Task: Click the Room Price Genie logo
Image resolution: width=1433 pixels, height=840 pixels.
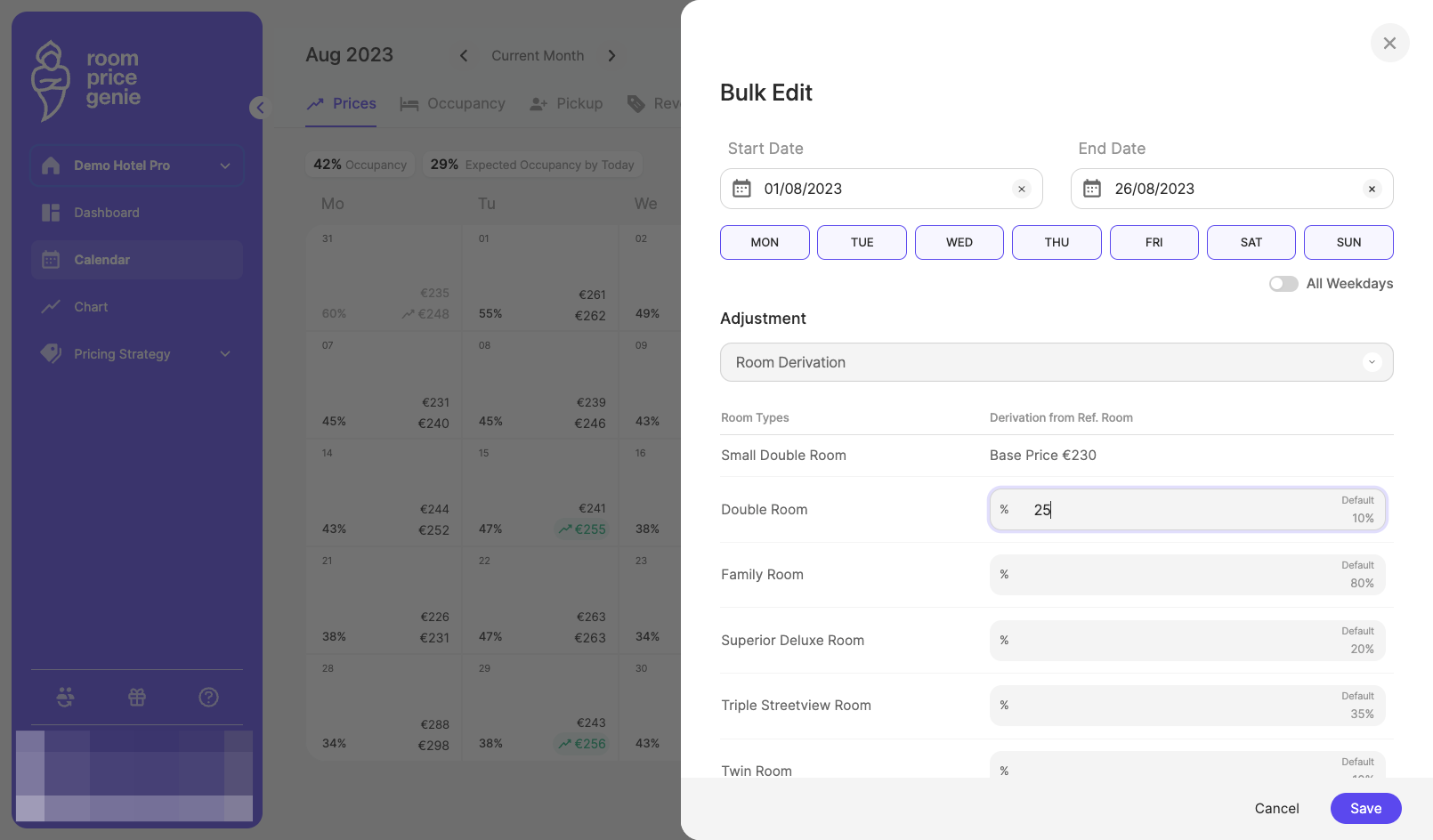Action: point(86,80)
